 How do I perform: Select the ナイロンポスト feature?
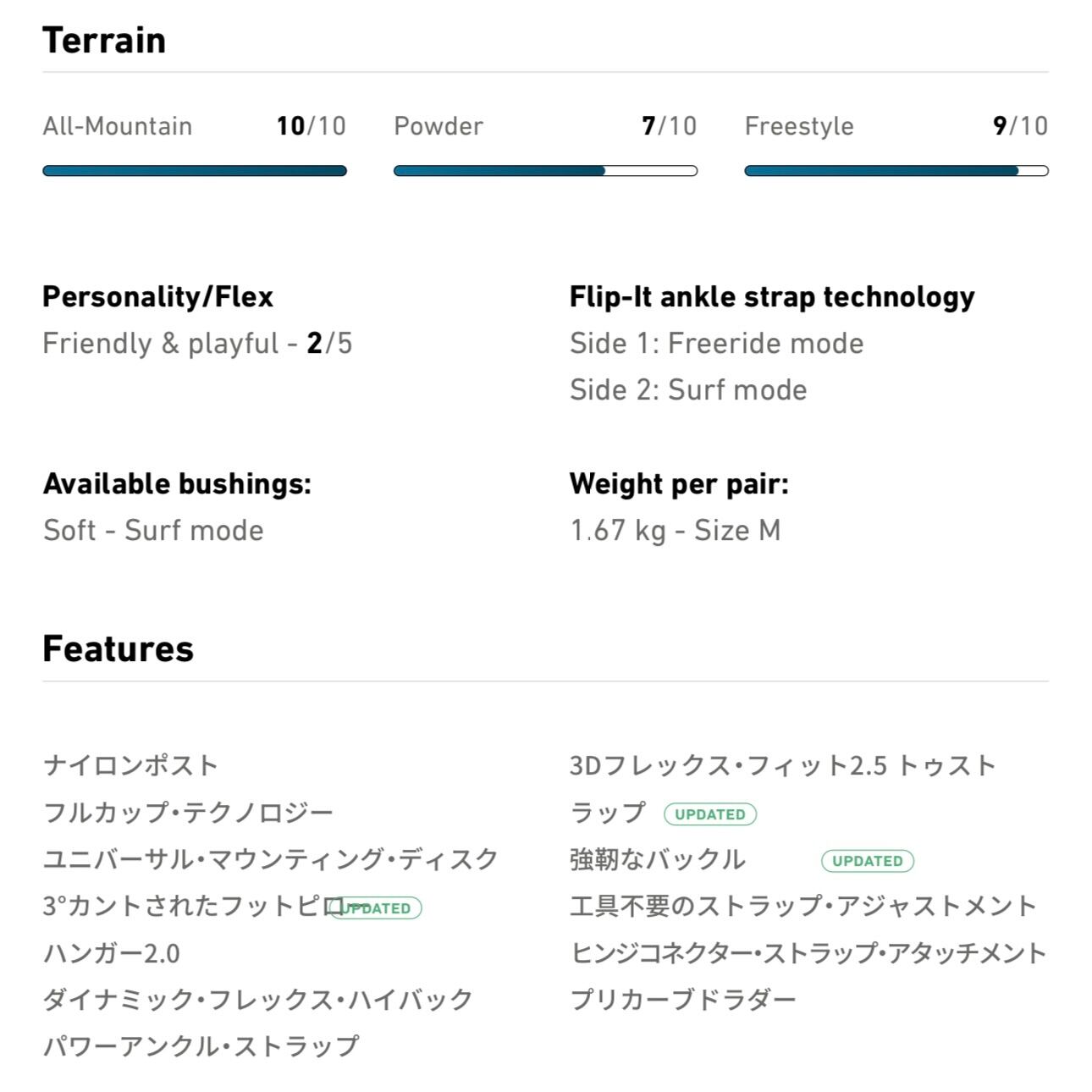click(131, 765)
